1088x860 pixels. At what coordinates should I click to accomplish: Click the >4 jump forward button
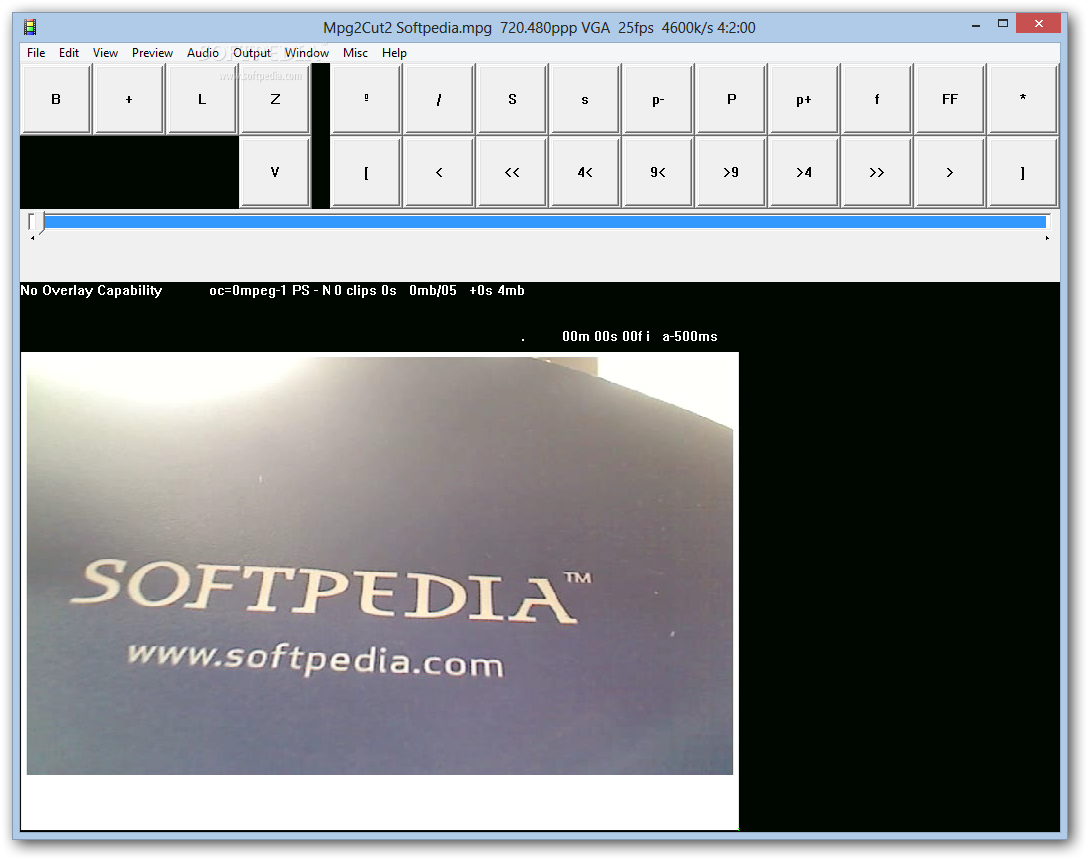click(804, 172)
